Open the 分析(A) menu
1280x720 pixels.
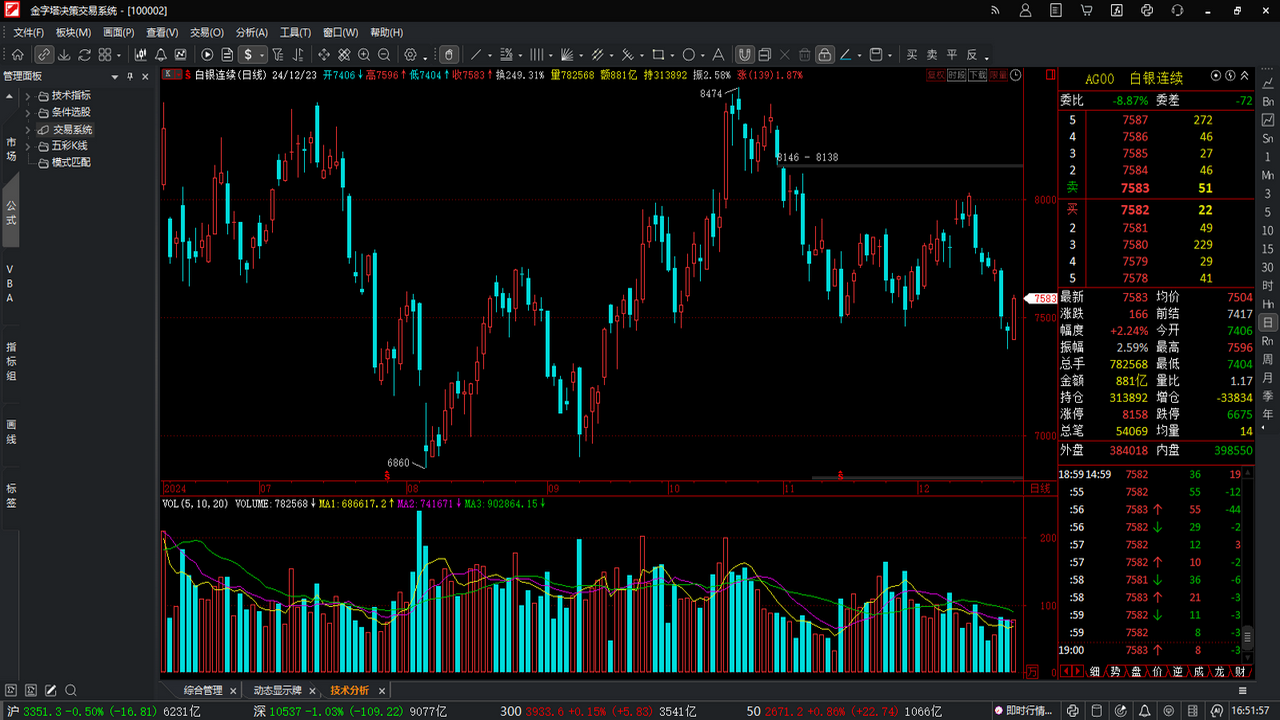point(251,33)
